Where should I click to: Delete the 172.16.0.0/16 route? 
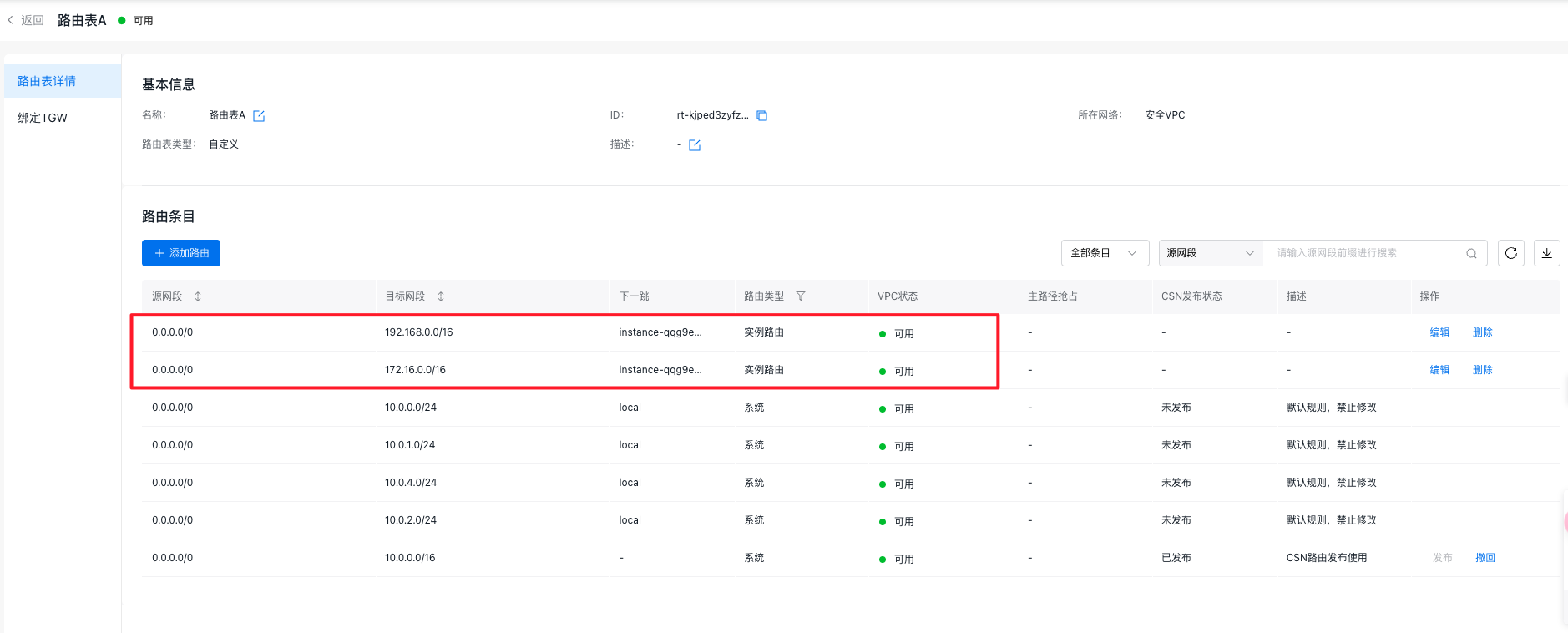click(1482, 370)
